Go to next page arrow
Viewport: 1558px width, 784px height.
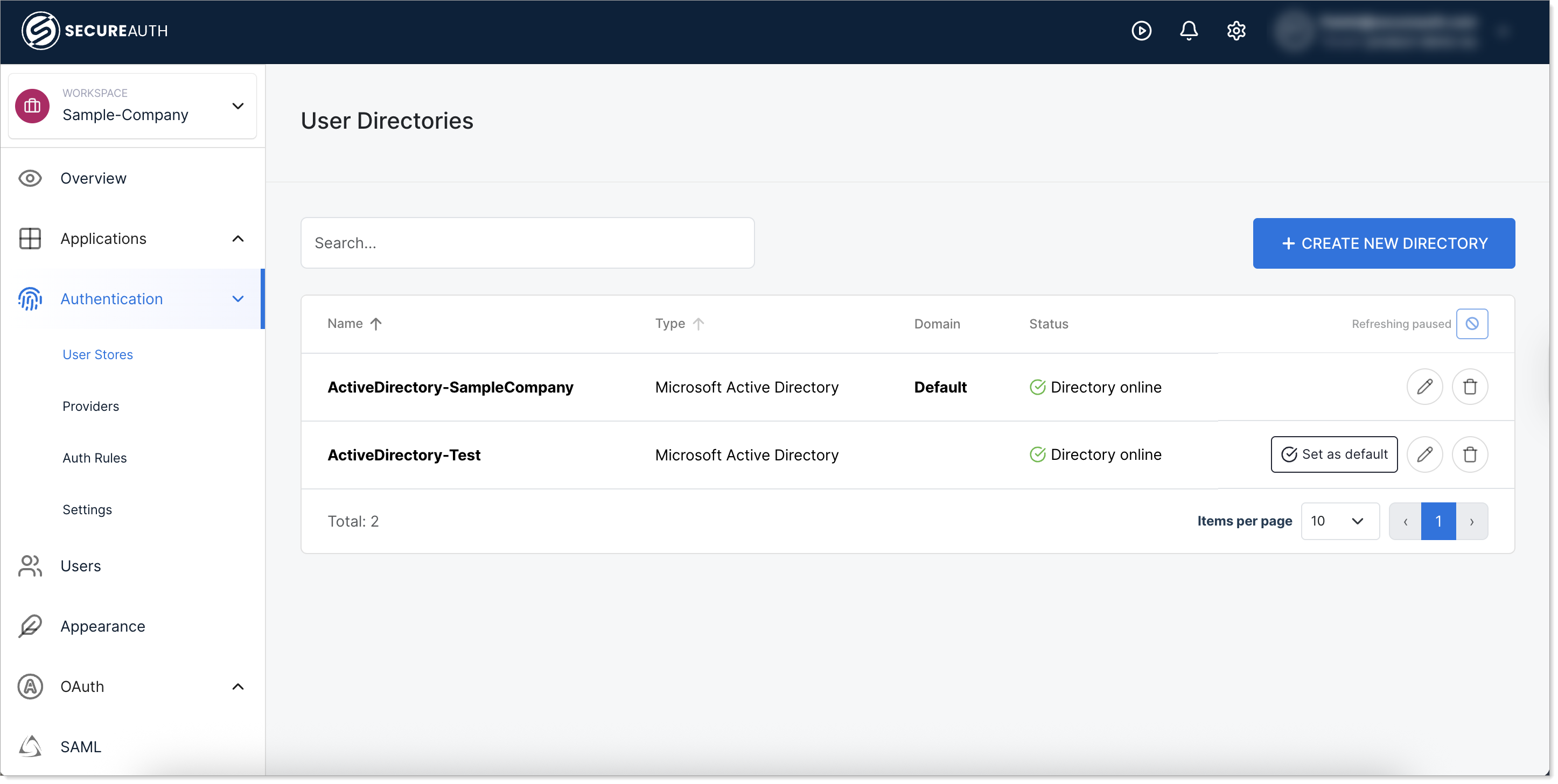point(1471,521)
